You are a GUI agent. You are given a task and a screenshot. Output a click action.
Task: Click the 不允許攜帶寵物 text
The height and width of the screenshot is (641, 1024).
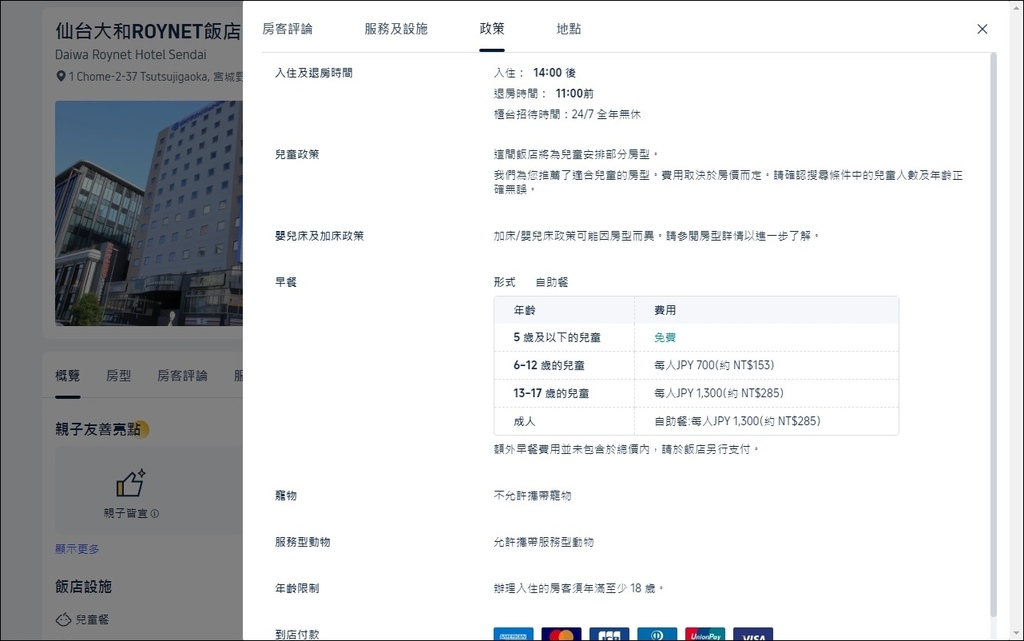click(532, 496)
